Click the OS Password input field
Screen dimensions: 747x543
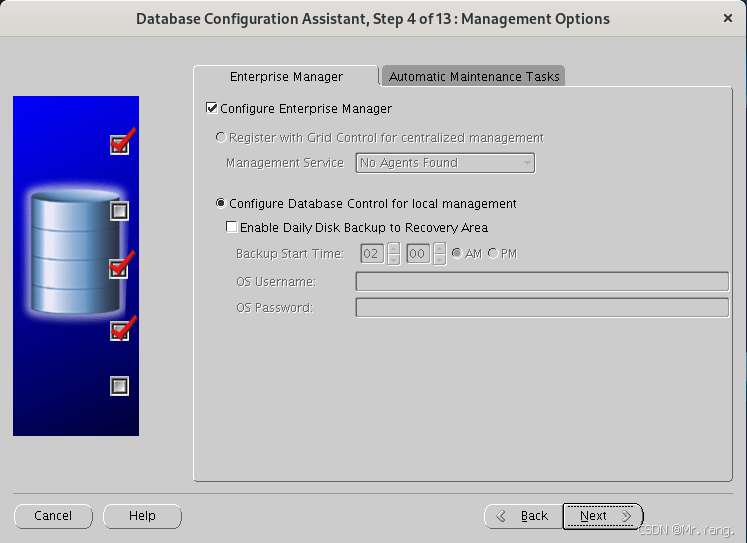click(542, 307)
